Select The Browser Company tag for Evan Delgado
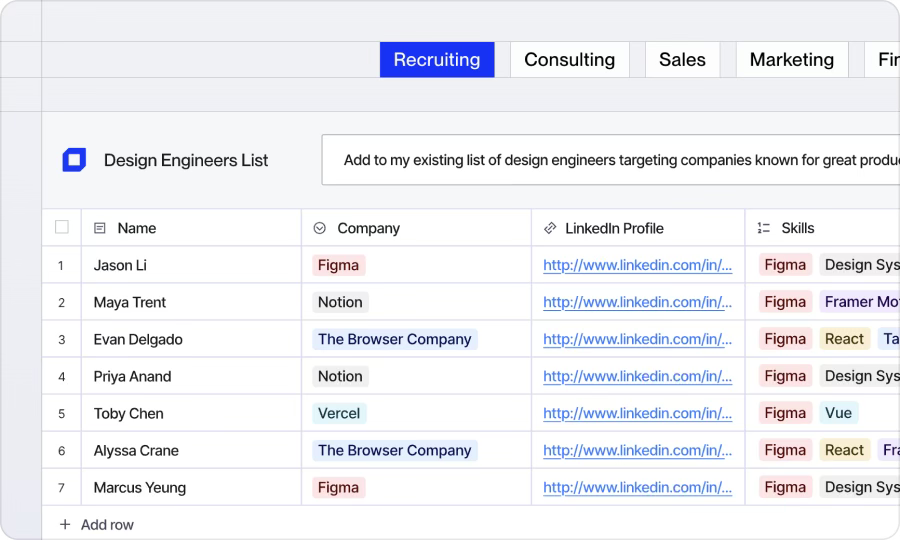The image size is (900, 540). point(394,339)
